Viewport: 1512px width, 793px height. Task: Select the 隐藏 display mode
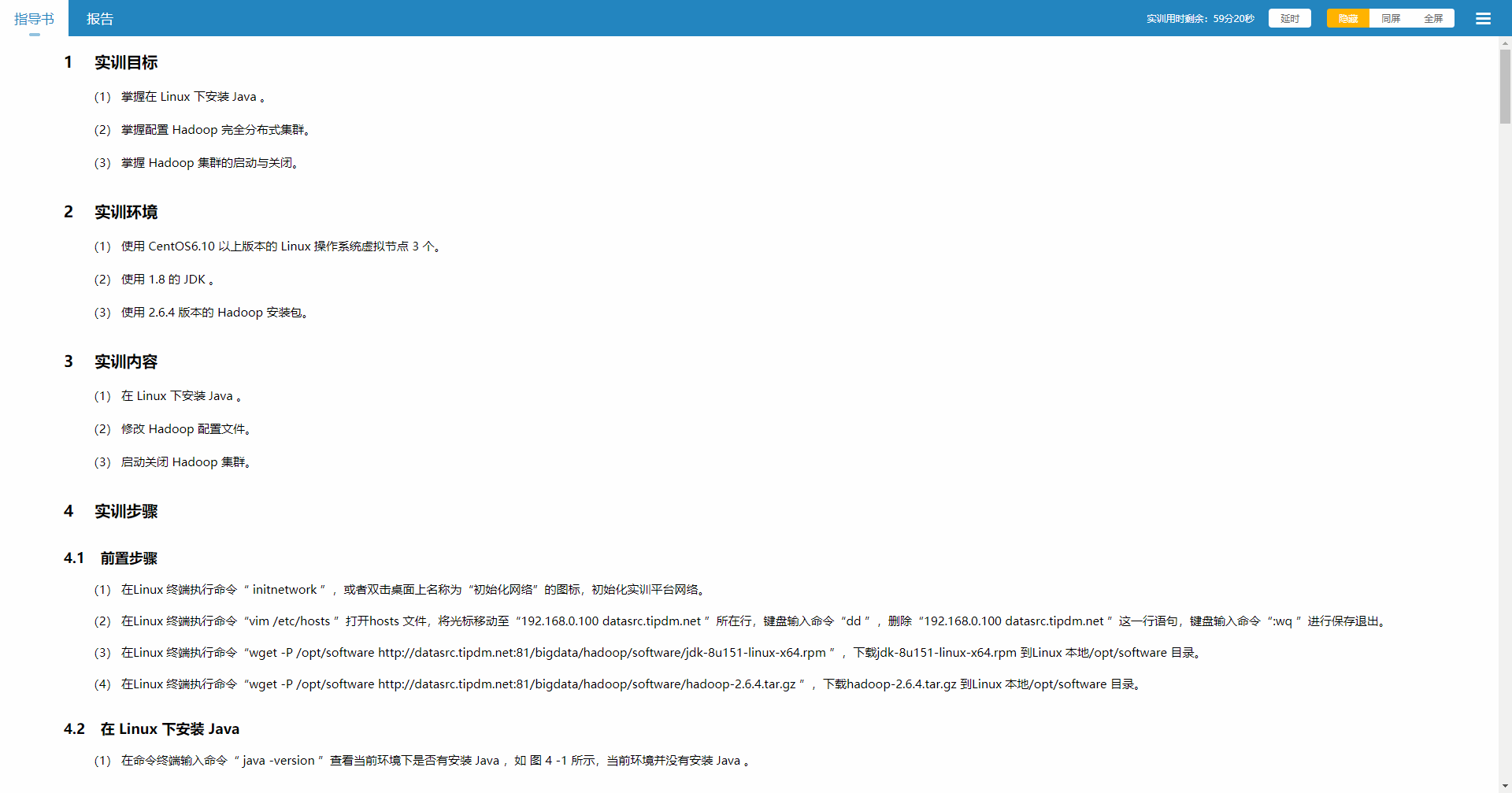[x=1347, y=18]
